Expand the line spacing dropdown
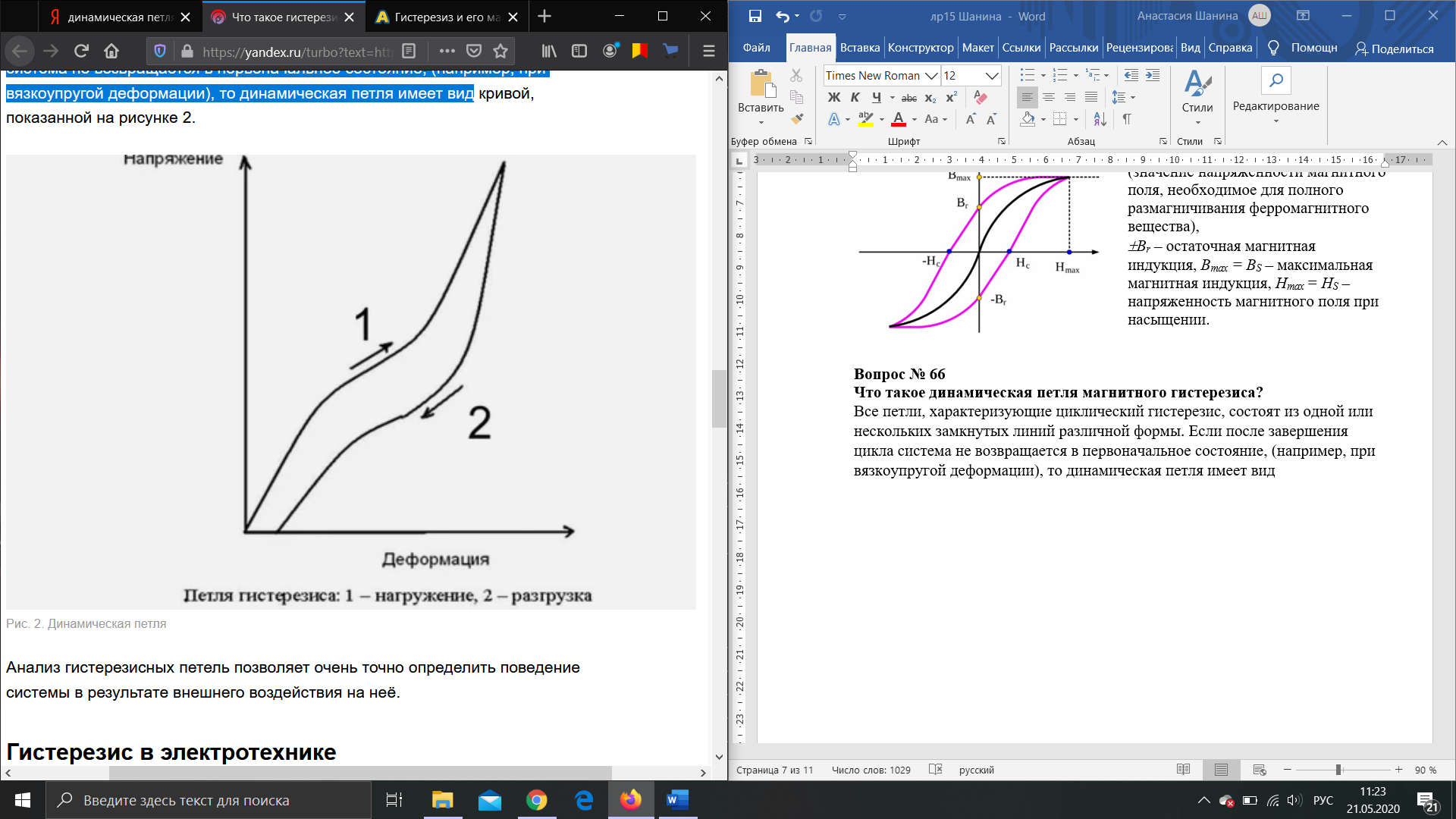 click(x=1133, y=97)
